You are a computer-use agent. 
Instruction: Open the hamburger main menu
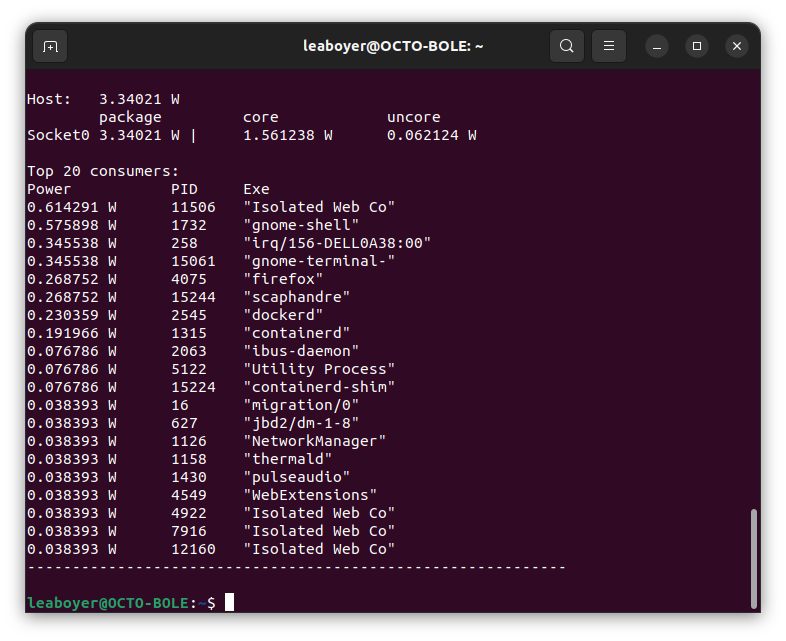[609, 46]
